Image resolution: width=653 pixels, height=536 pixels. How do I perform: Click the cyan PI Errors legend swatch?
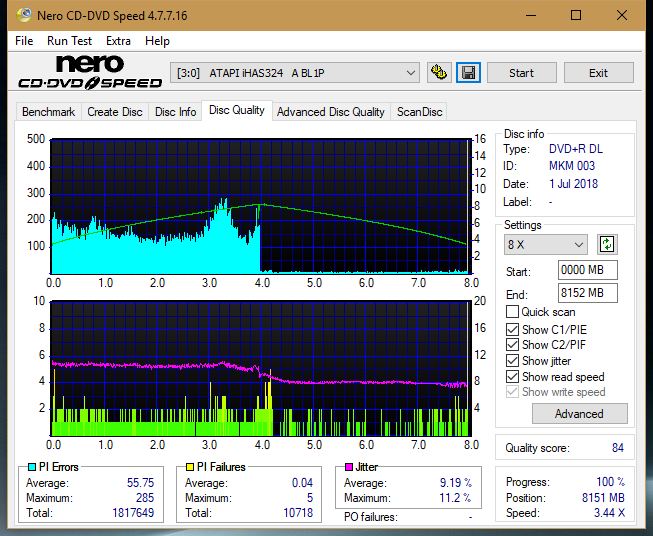coord(32,467)
